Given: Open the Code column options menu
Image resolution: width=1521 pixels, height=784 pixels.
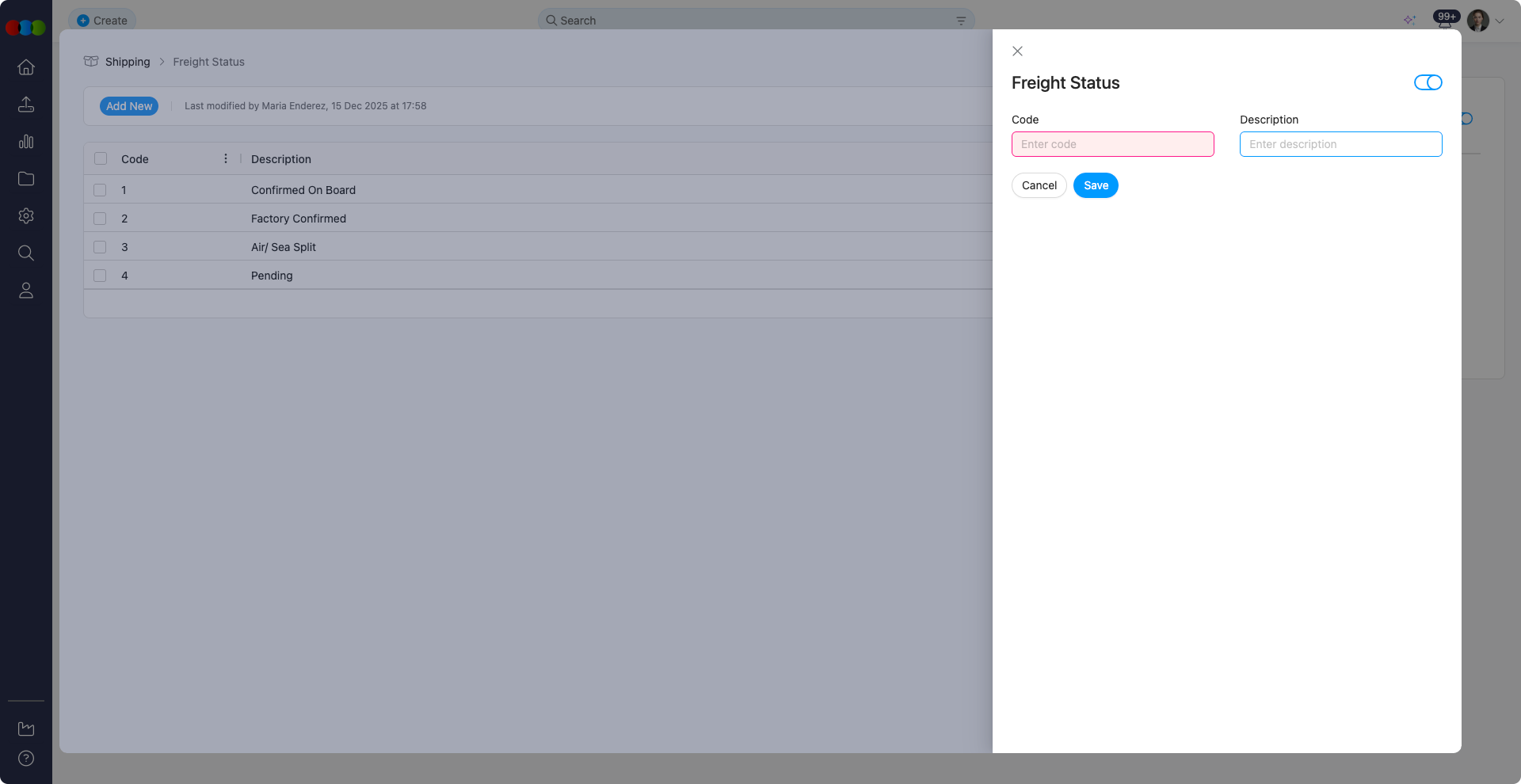Looking at the screenshot, I should pos(225,158).
